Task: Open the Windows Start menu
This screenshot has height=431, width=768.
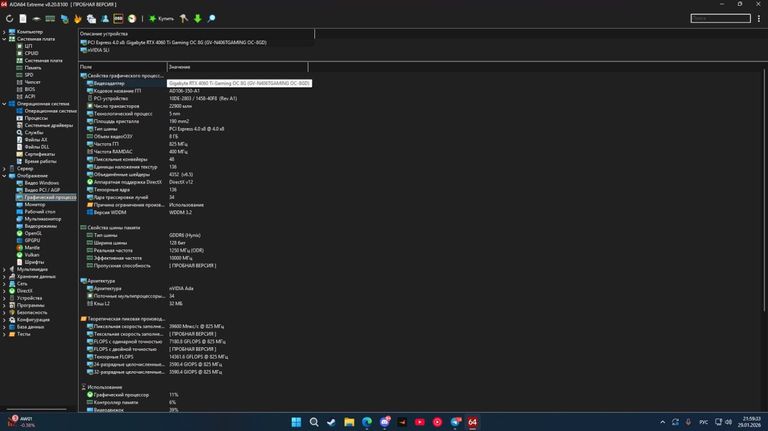Action: pyautogui.click(x=296, y=422)
